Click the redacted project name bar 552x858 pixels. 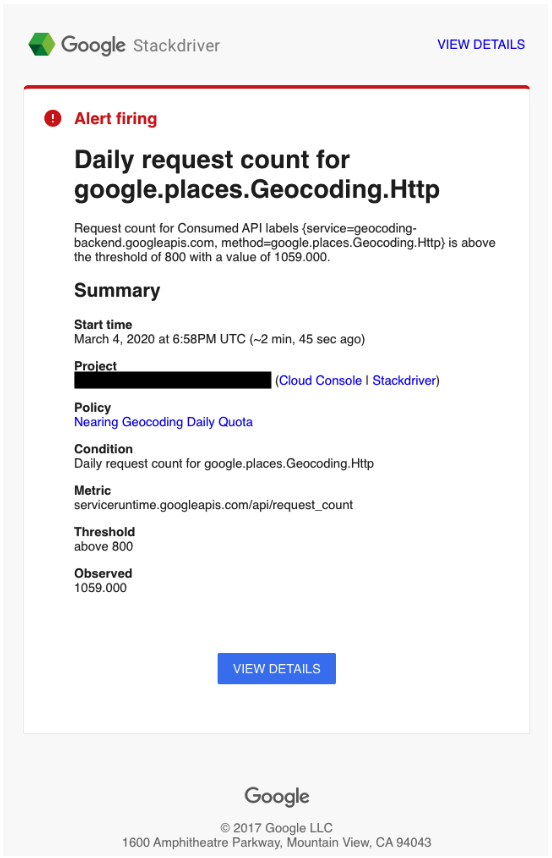[173, 380]
